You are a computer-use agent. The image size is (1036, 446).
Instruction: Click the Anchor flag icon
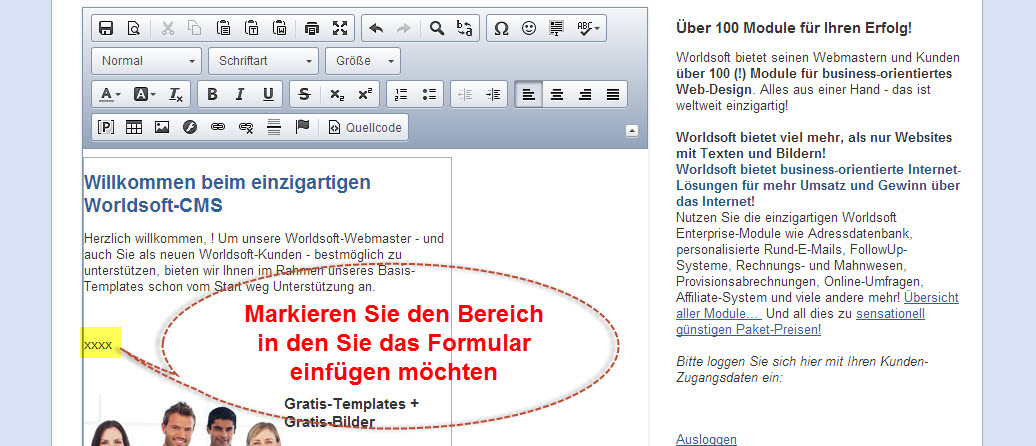(303, 128)
